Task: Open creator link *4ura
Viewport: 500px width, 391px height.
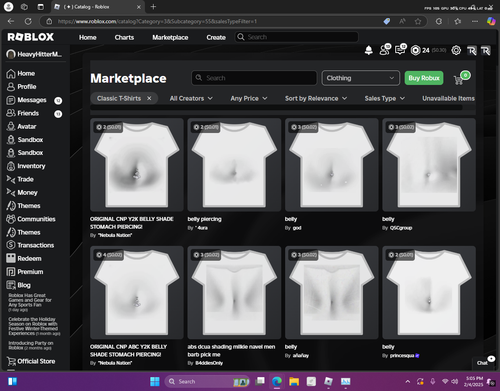Action: point(201,228)
